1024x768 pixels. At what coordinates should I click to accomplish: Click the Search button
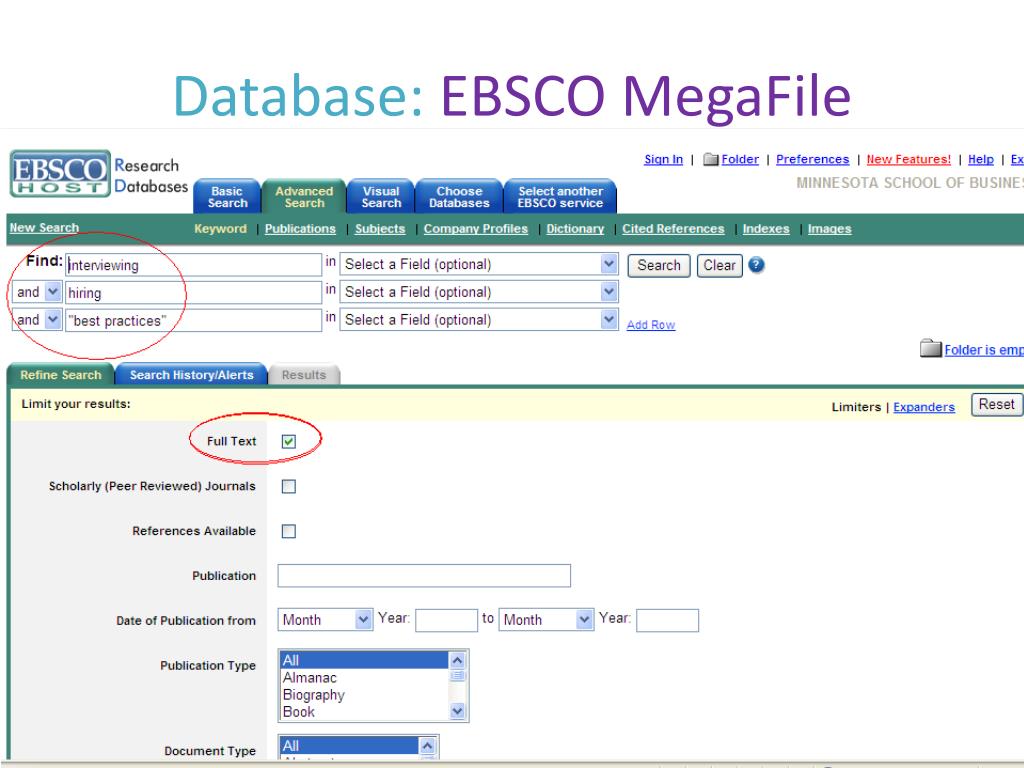(x=659, y=266)
